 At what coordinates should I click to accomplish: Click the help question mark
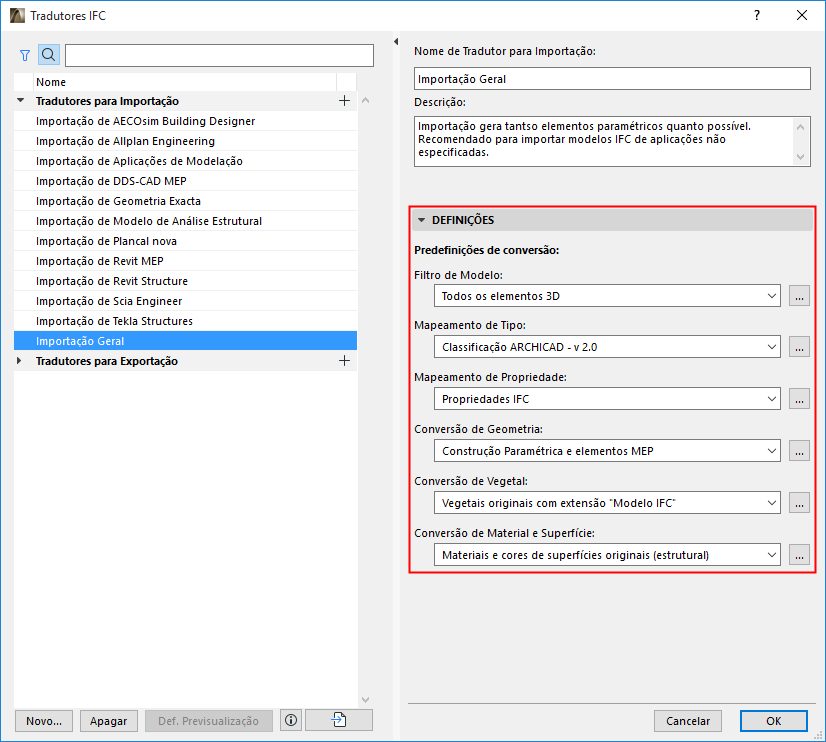pos(757,15)
